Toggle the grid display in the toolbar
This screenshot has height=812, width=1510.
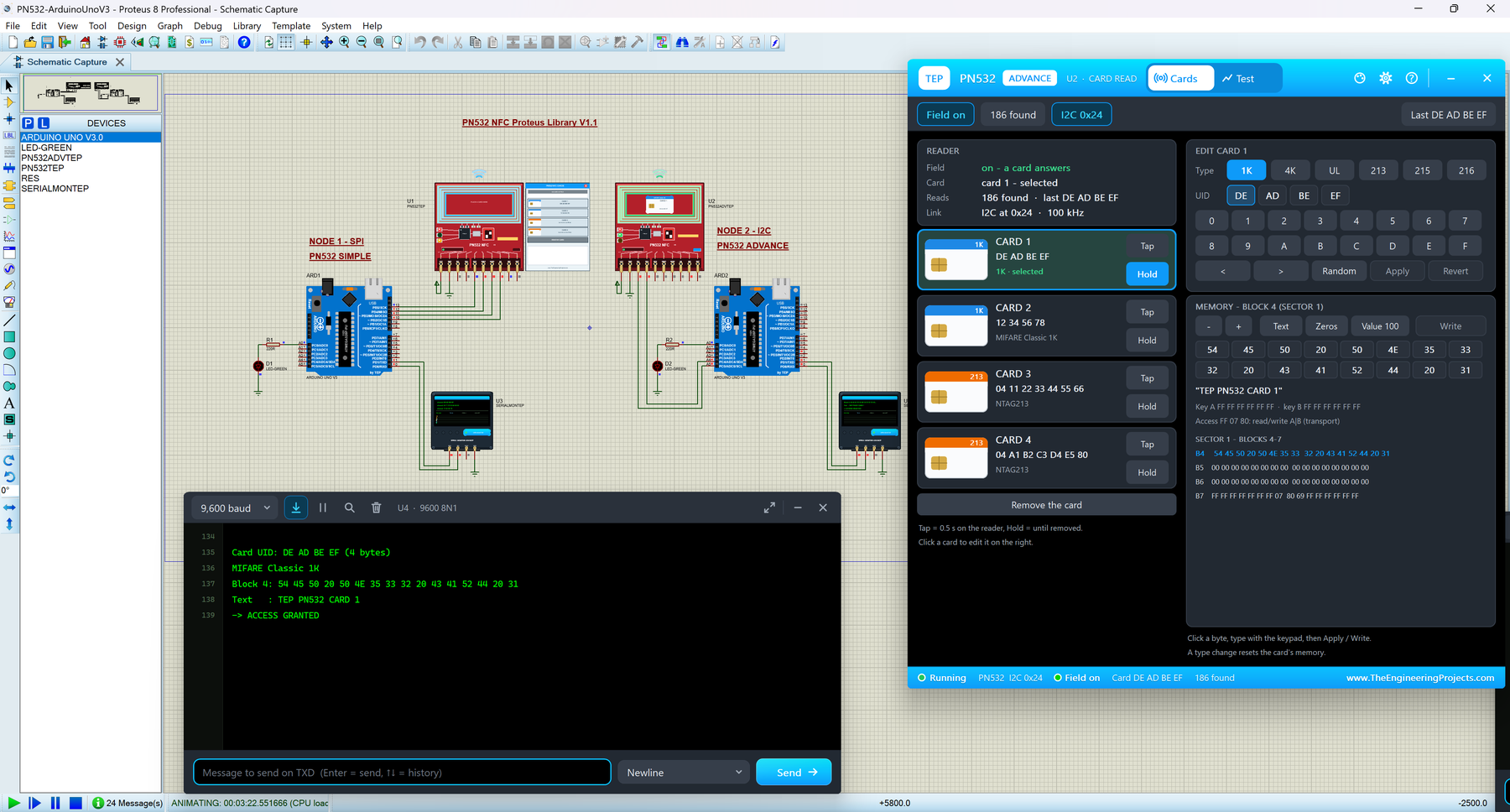pos(286,42)
